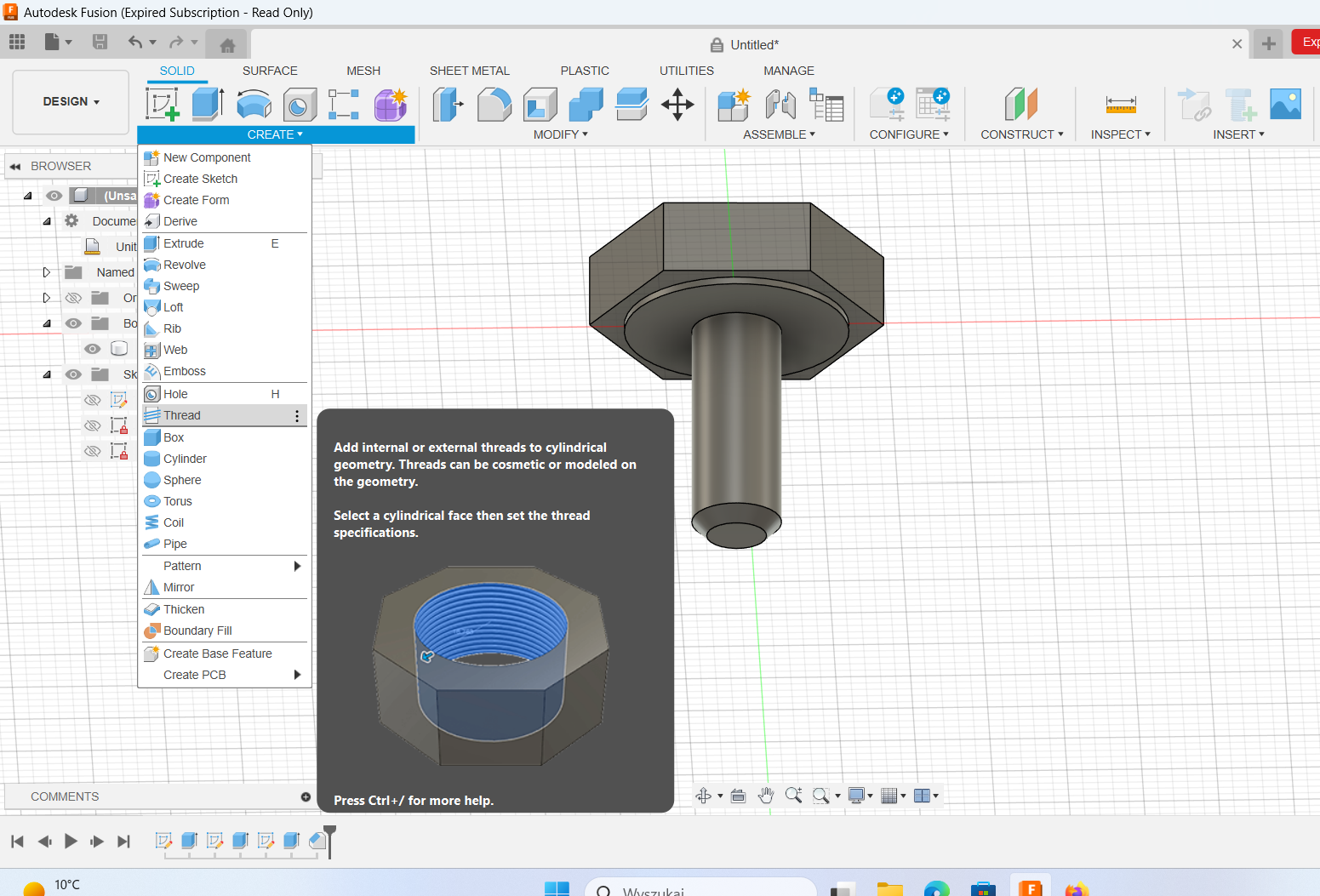This screenshot has width=1320, height=896.
Task: Select the Offset Face modify icon
Action: click(x=631, y=105)
